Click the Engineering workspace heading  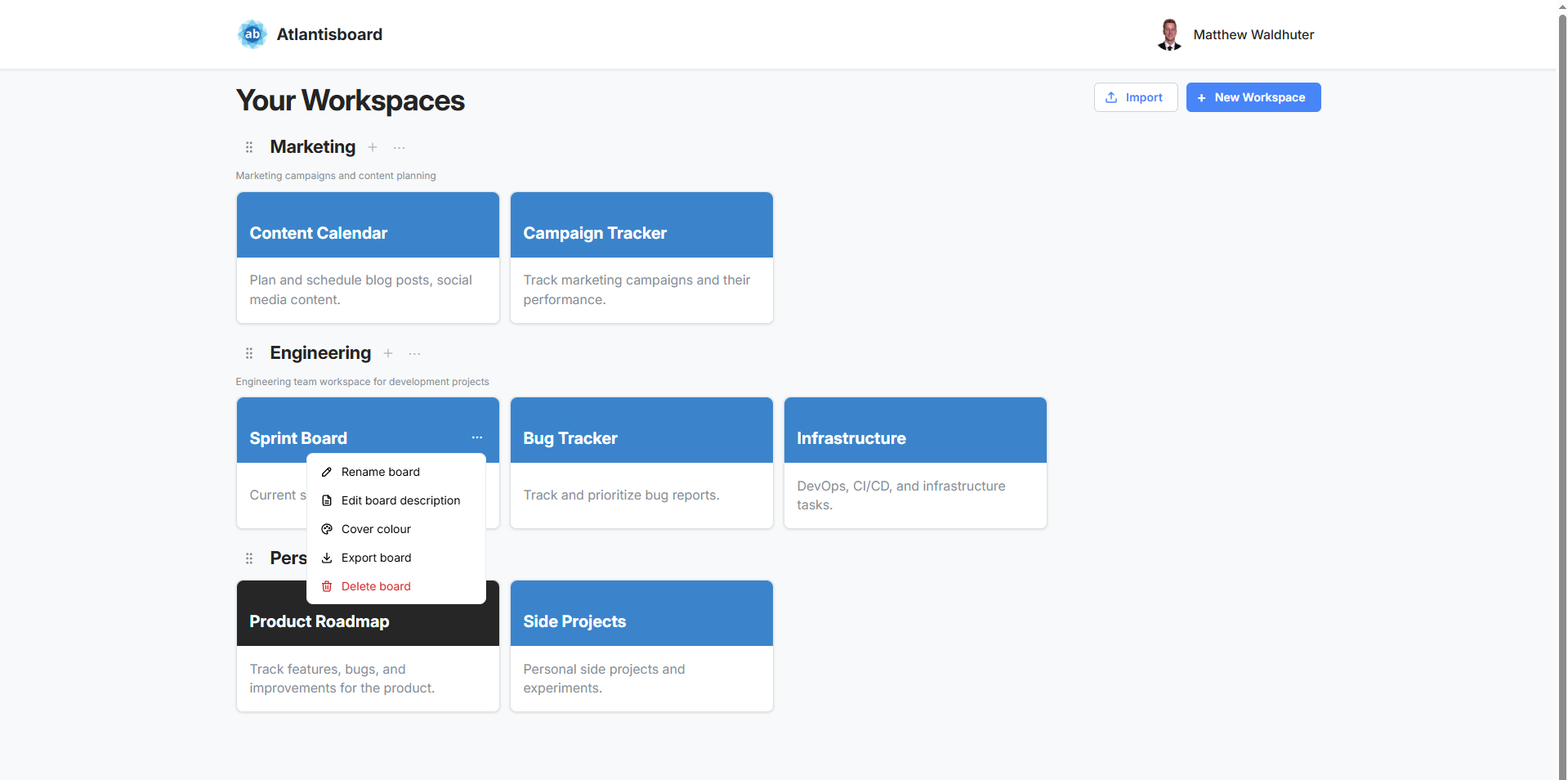(320, 353)
